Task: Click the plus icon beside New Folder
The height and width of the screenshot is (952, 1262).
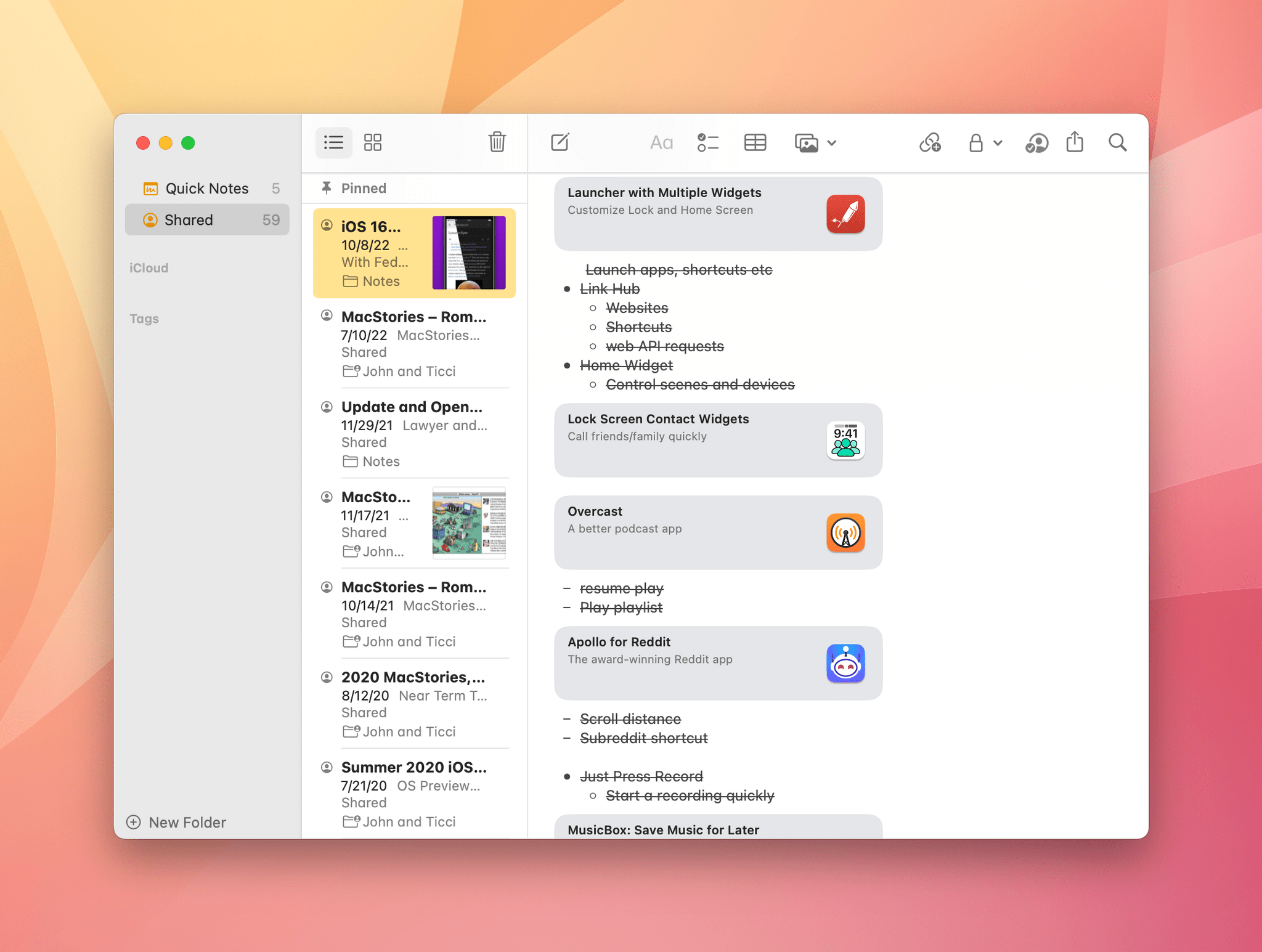Action: pos(133,822)
